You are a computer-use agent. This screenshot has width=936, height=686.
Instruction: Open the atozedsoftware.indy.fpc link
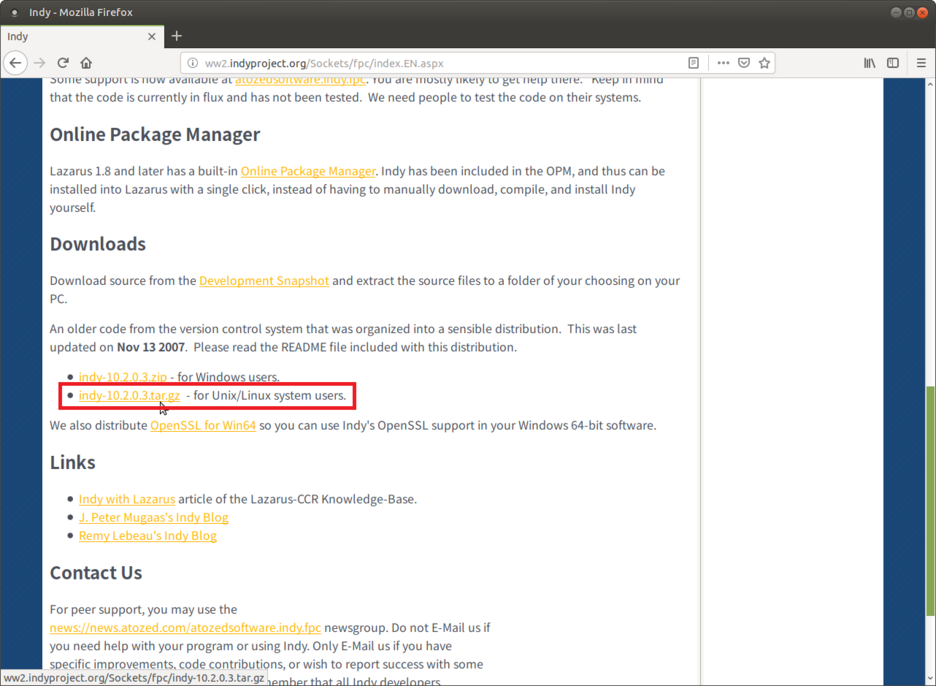[300, 81]
